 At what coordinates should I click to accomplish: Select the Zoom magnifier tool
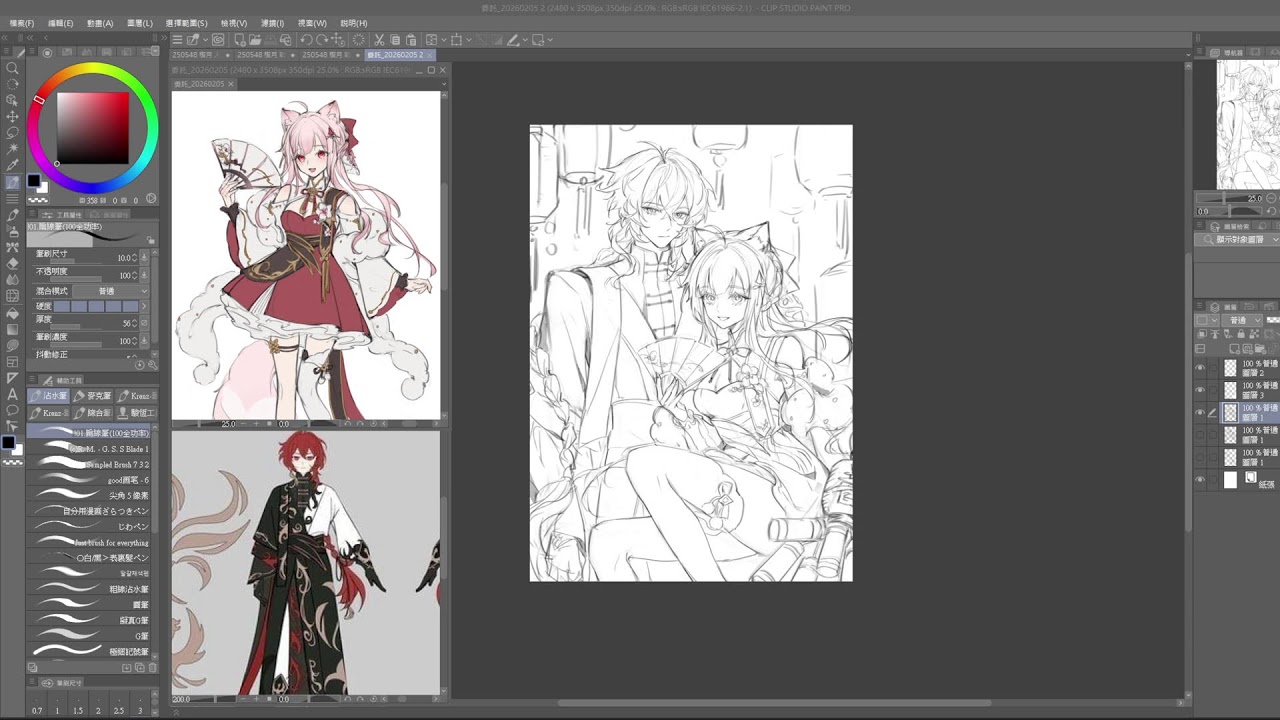coord(12,68)
